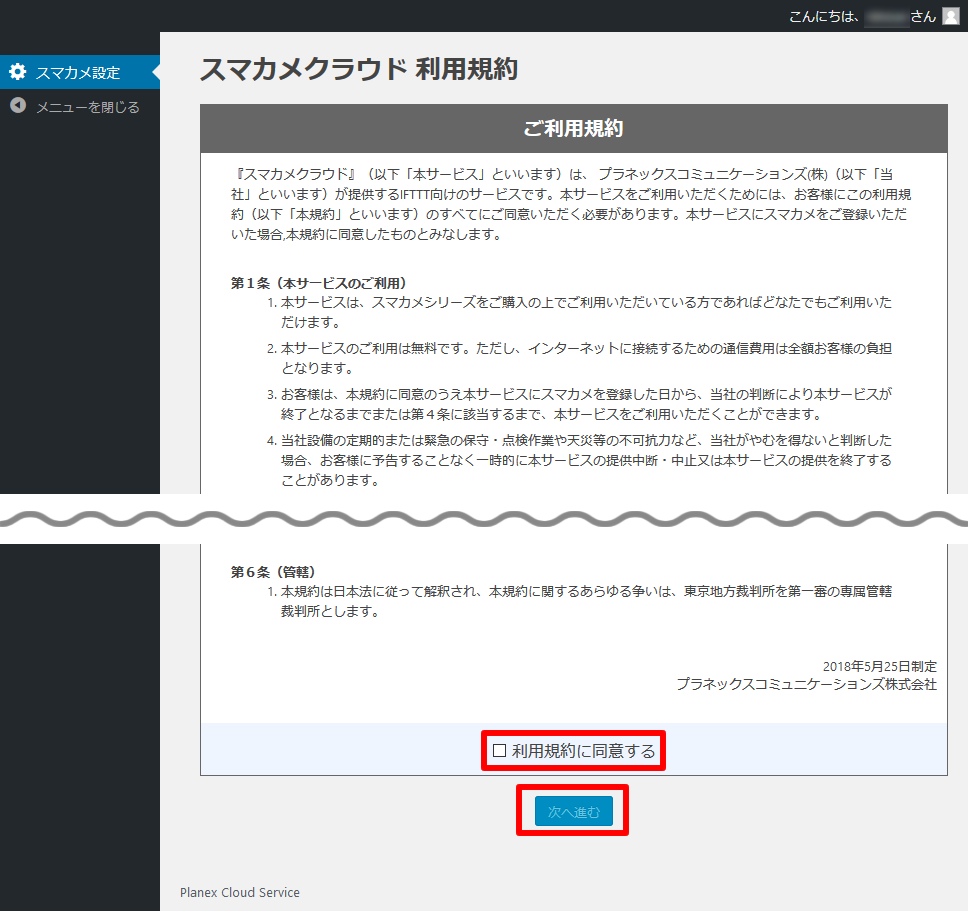Click the user avatar icon at top right
Viewport: 968px width, 911px height.
tap(951, 16)
